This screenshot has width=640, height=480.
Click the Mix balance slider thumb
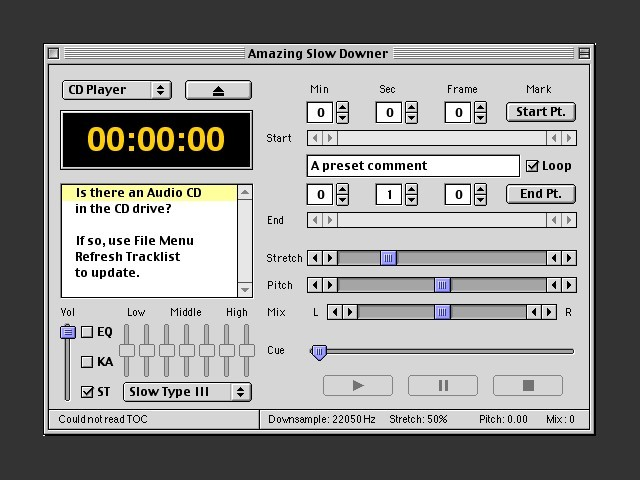pyautogui.click(x=442, y=312)
